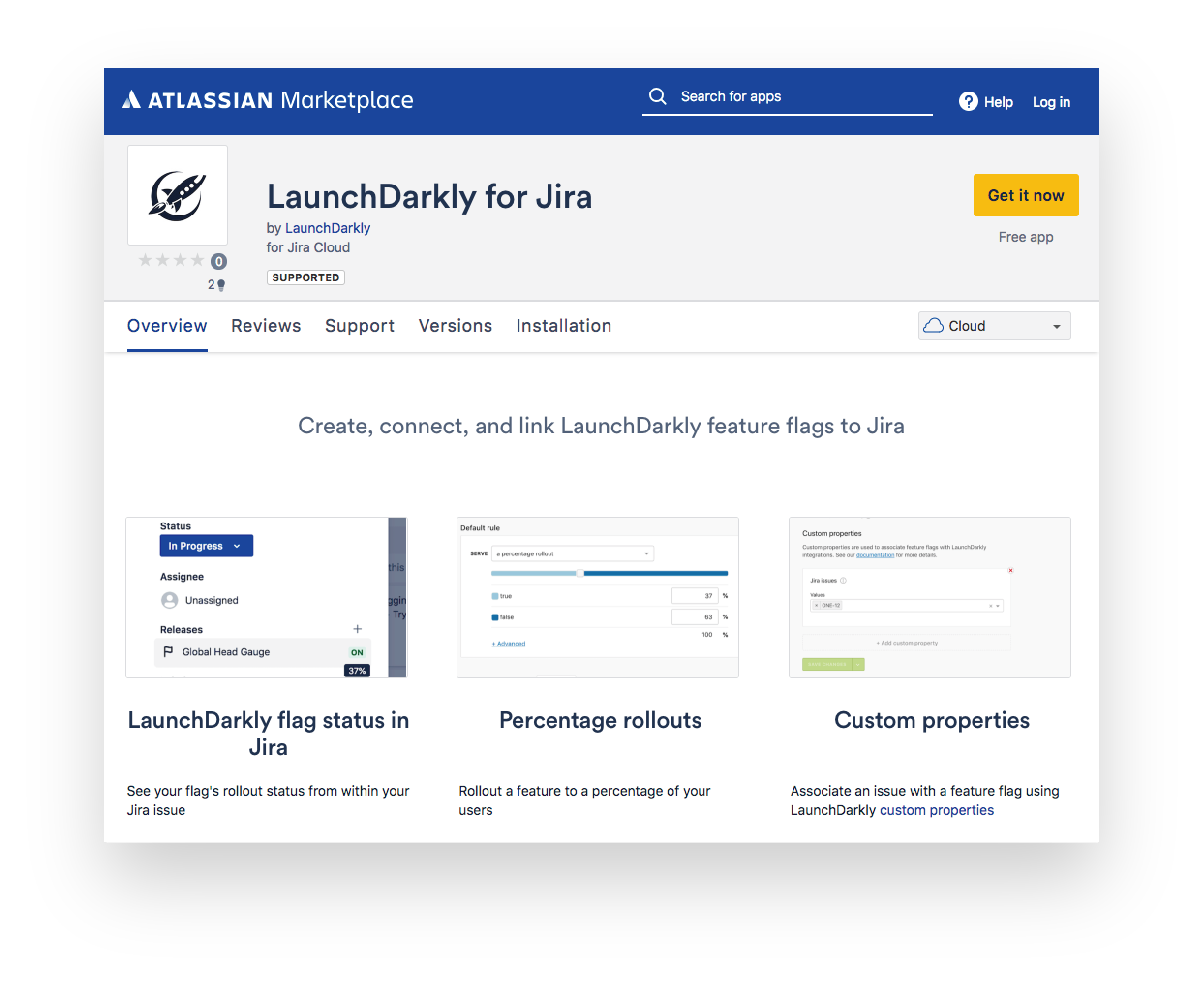Switch to the Reviews tab

coord(265,326)
